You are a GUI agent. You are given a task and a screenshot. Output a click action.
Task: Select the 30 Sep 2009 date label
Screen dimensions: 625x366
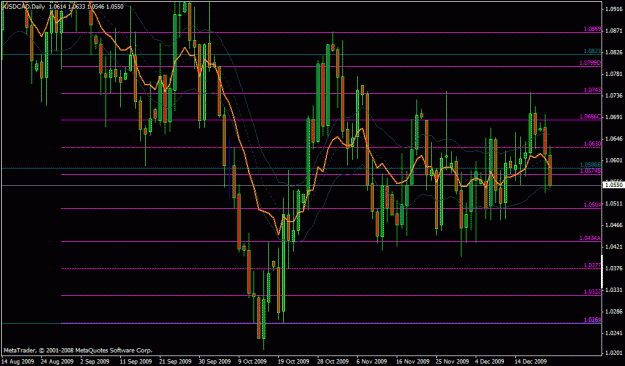(214, 361)
